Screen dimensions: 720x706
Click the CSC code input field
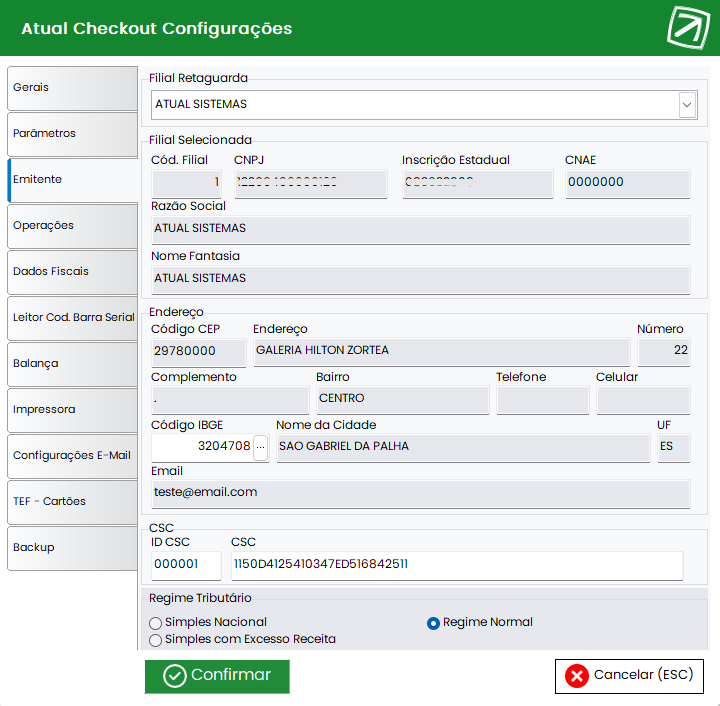click(457, 565)
